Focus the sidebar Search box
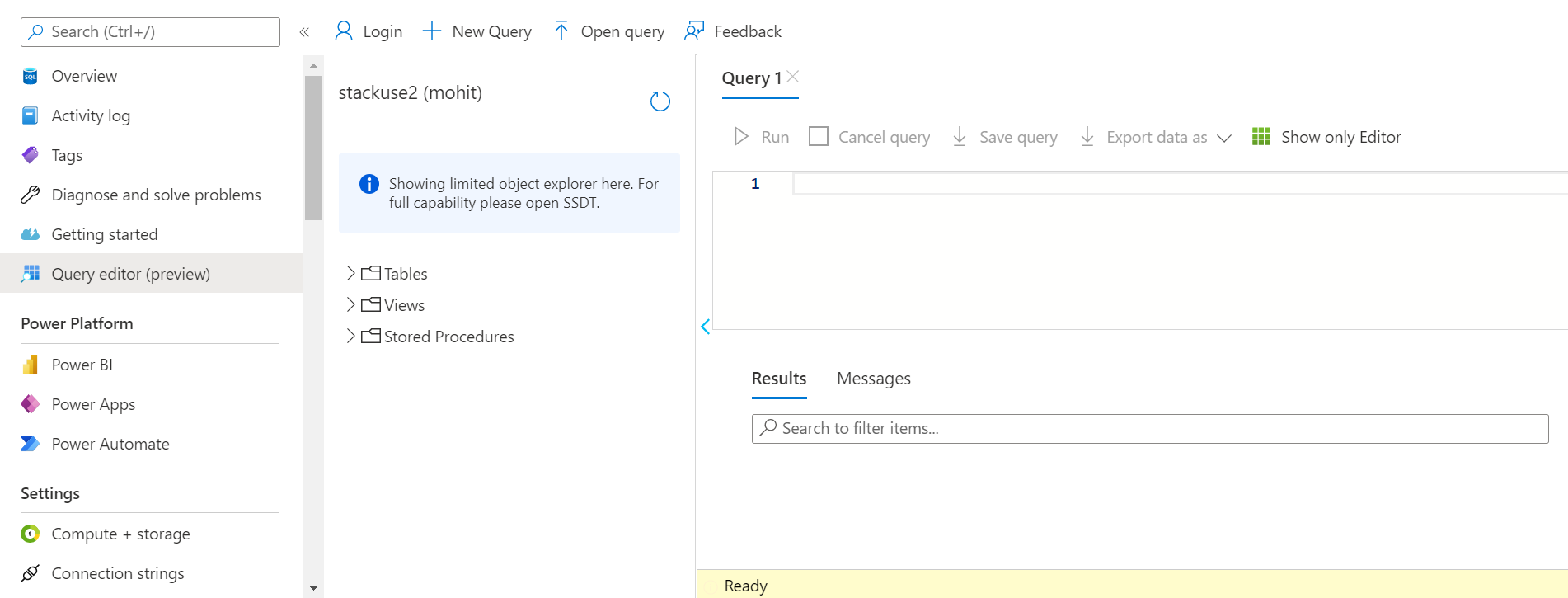1568x598 pixels. coord(150,32)
